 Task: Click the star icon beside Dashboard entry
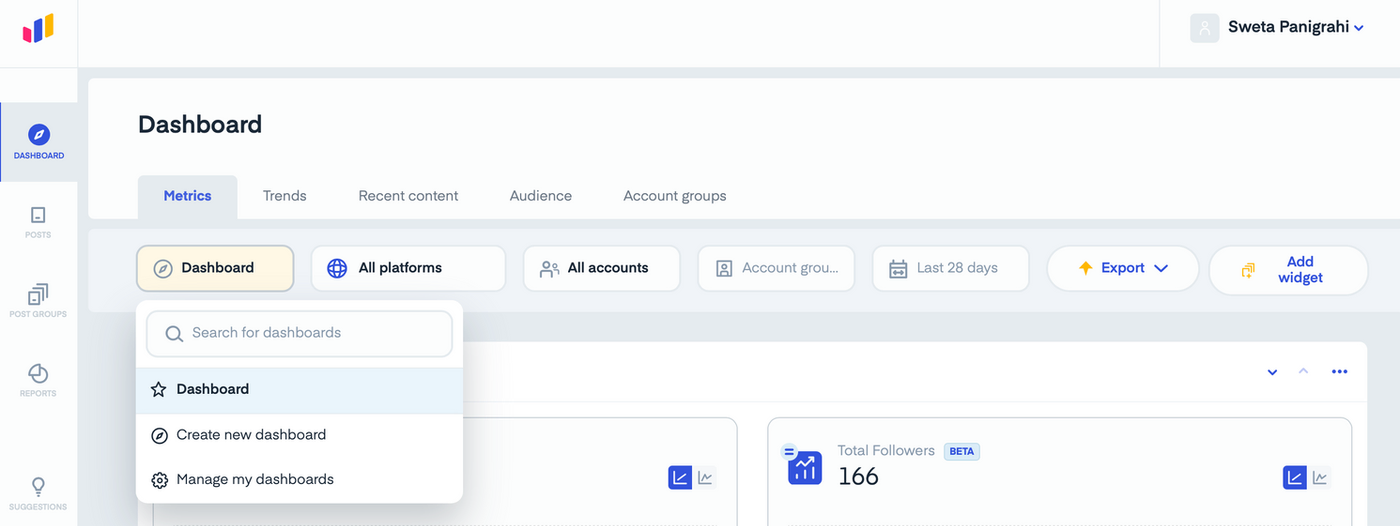159,390
